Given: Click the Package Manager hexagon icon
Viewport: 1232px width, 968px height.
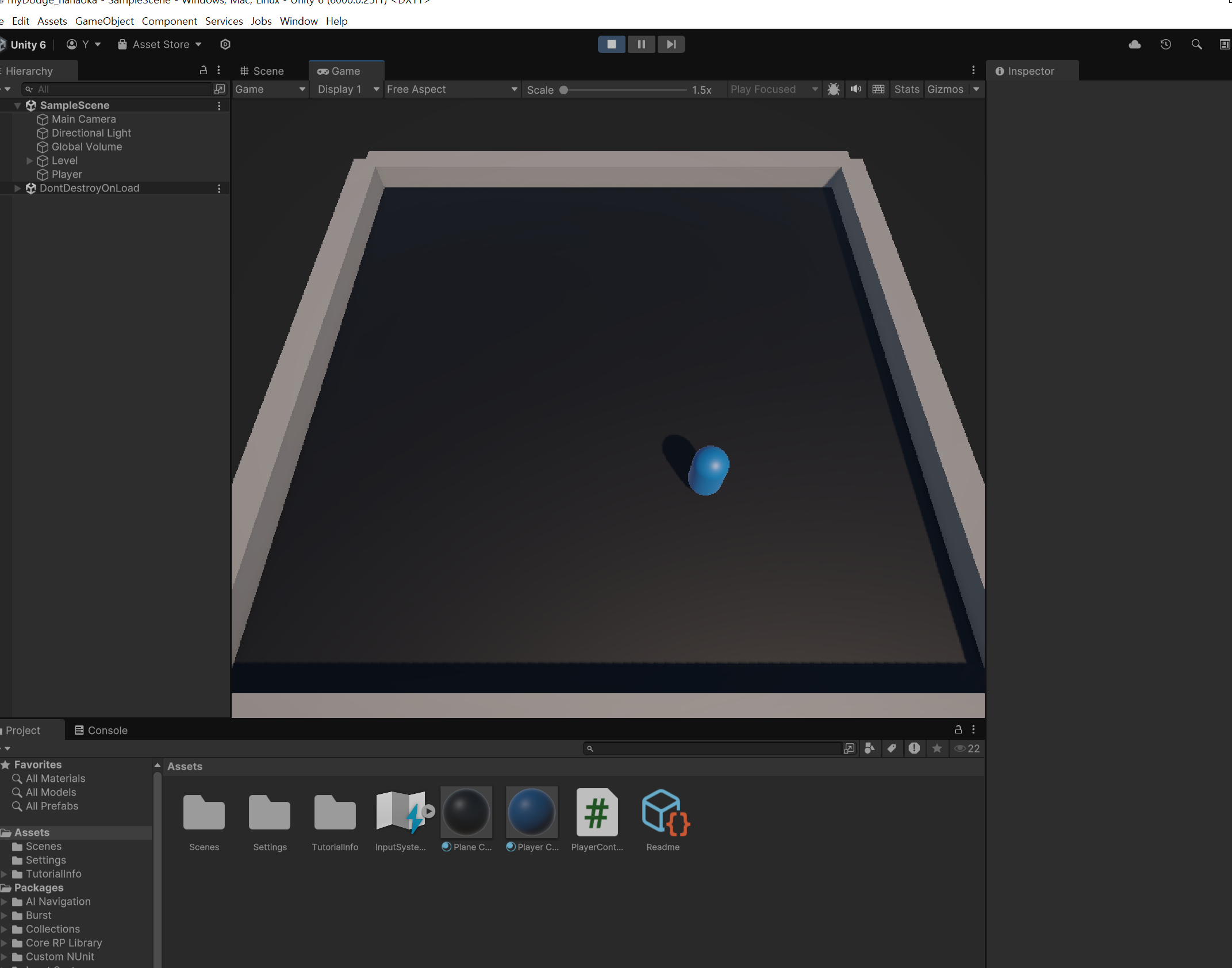Looking at the screenshot, I should [225, 44].
